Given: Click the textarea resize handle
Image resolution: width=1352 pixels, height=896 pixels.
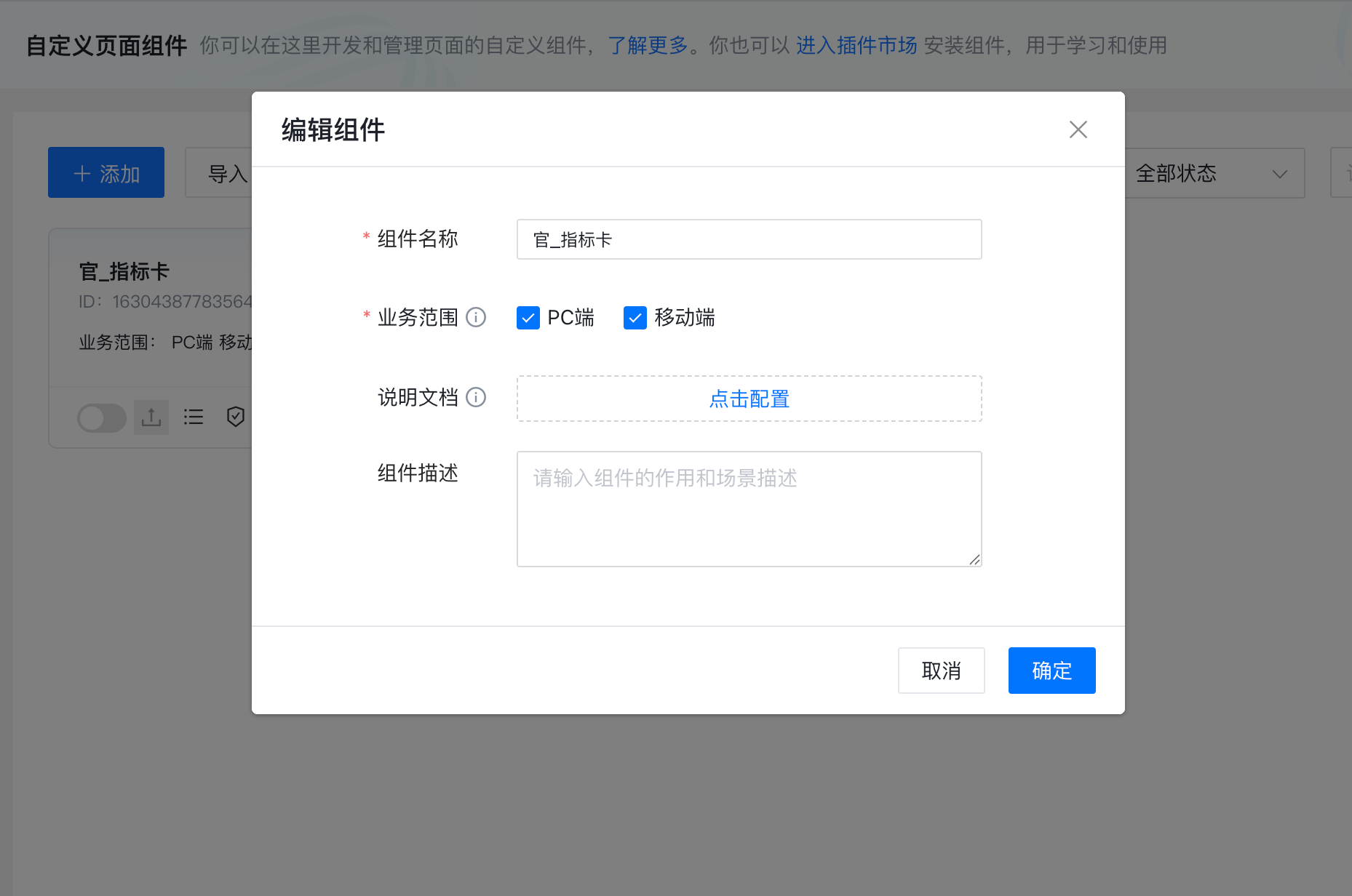Looking at the screenshot, I should 975,559.
